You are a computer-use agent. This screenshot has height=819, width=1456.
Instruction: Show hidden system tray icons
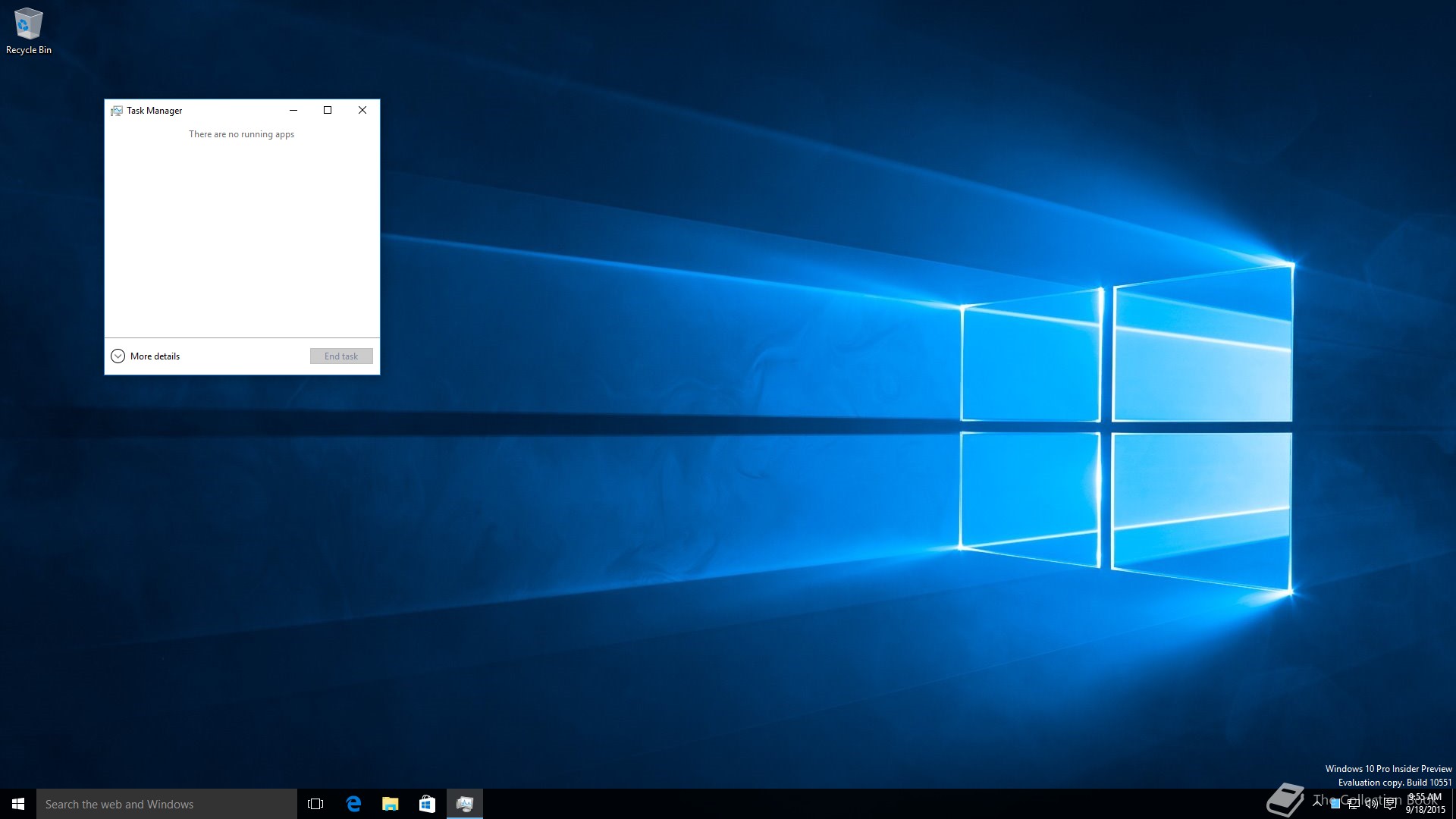click(1317, 803)
